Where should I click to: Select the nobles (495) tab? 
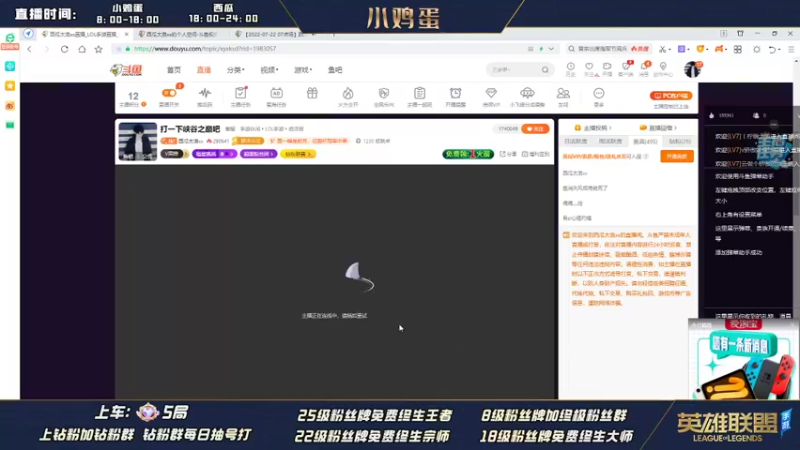[645, 141]
